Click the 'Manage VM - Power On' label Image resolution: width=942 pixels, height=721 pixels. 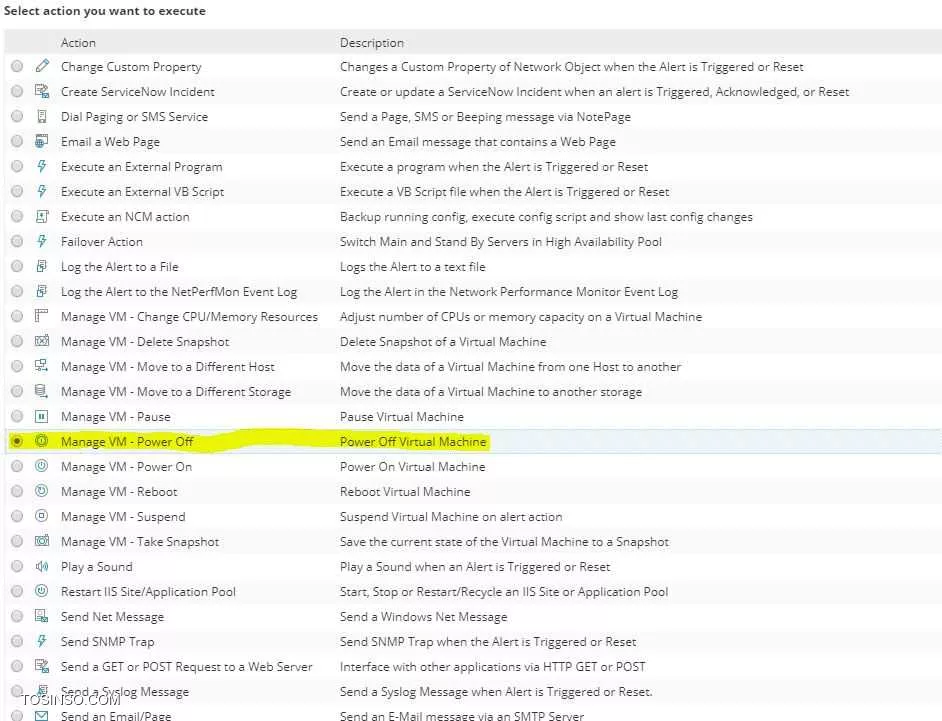tap(126, 467)
